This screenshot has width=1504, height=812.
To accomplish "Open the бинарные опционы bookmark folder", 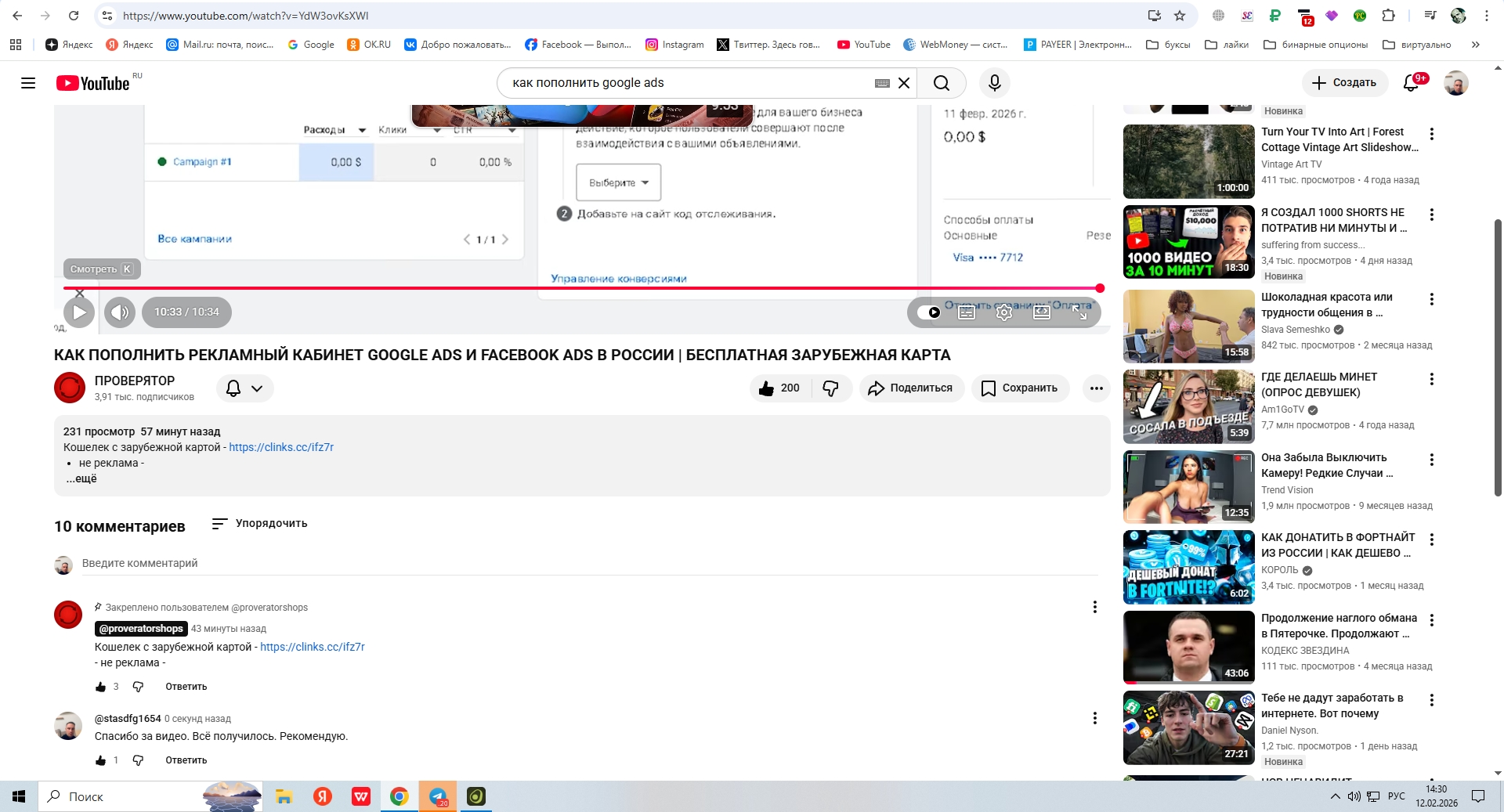I will pyautogui.click(x=1316, y=45).
